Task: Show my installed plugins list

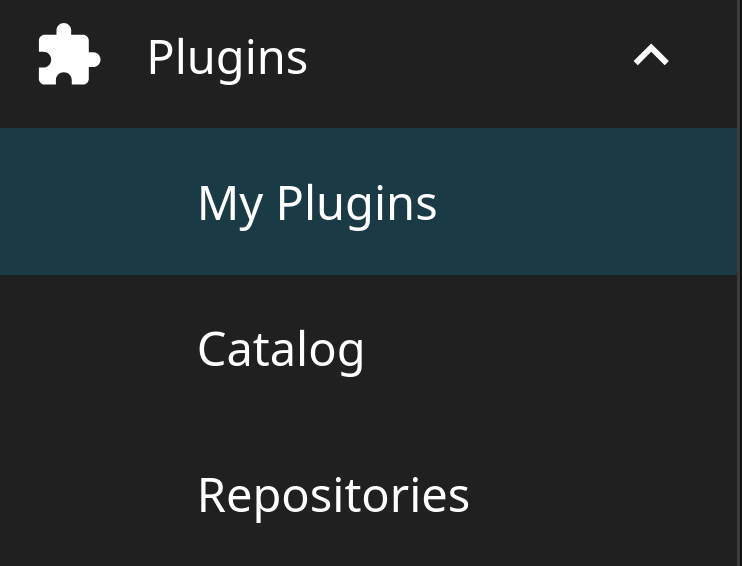Action: coord(317,203)
